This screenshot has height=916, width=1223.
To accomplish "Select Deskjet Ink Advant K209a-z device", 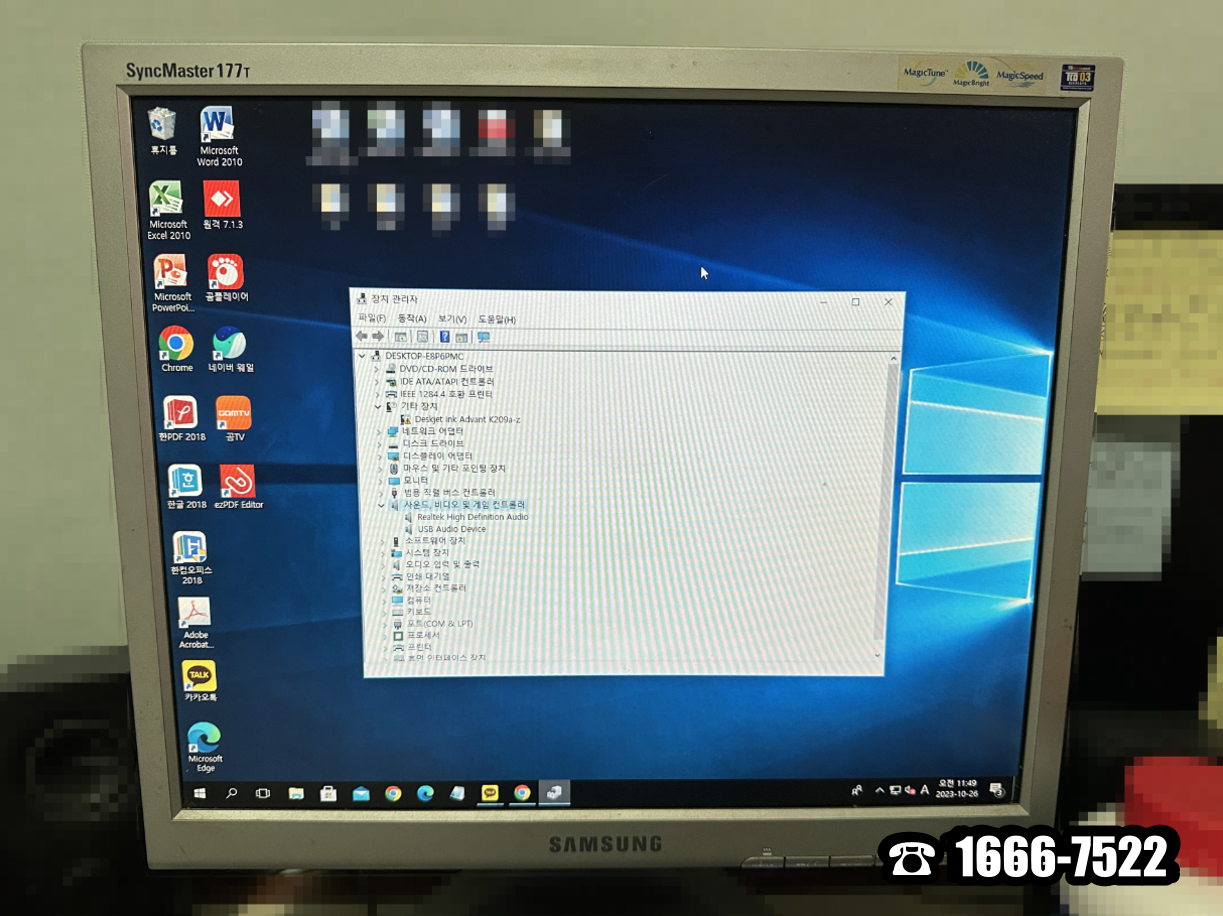I will 460,419.
